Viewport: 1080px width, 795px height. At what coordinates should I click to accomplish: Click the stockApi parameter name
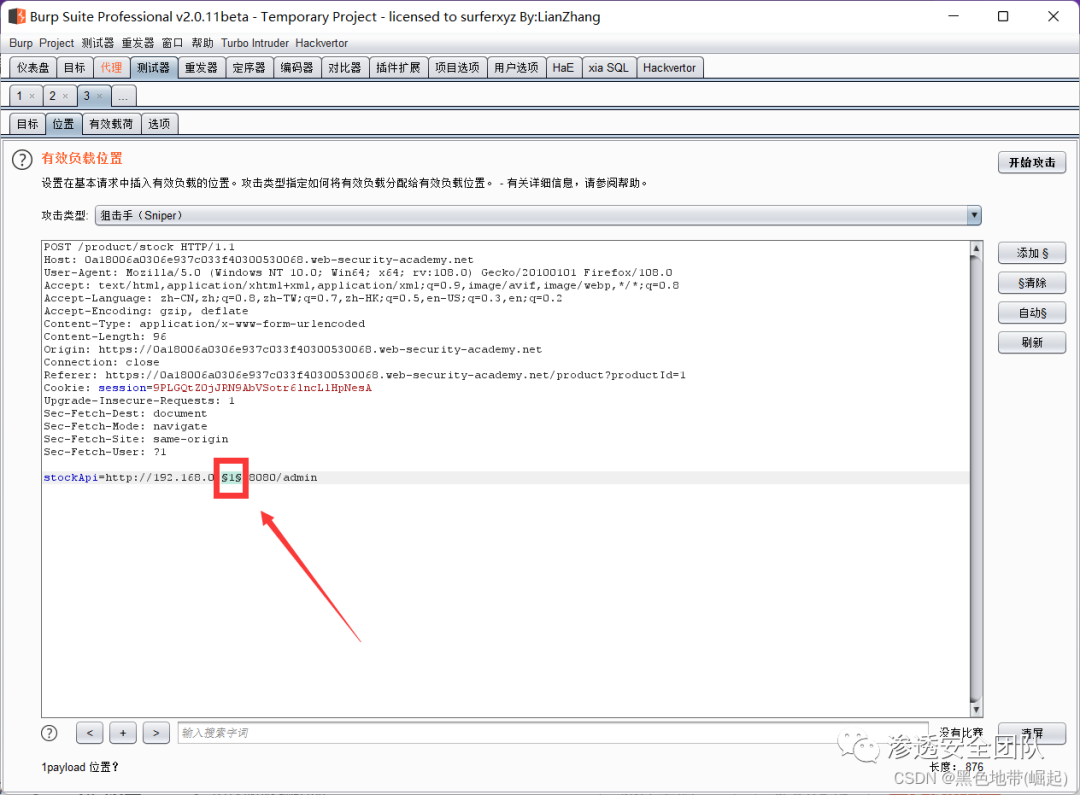(71, 477)
